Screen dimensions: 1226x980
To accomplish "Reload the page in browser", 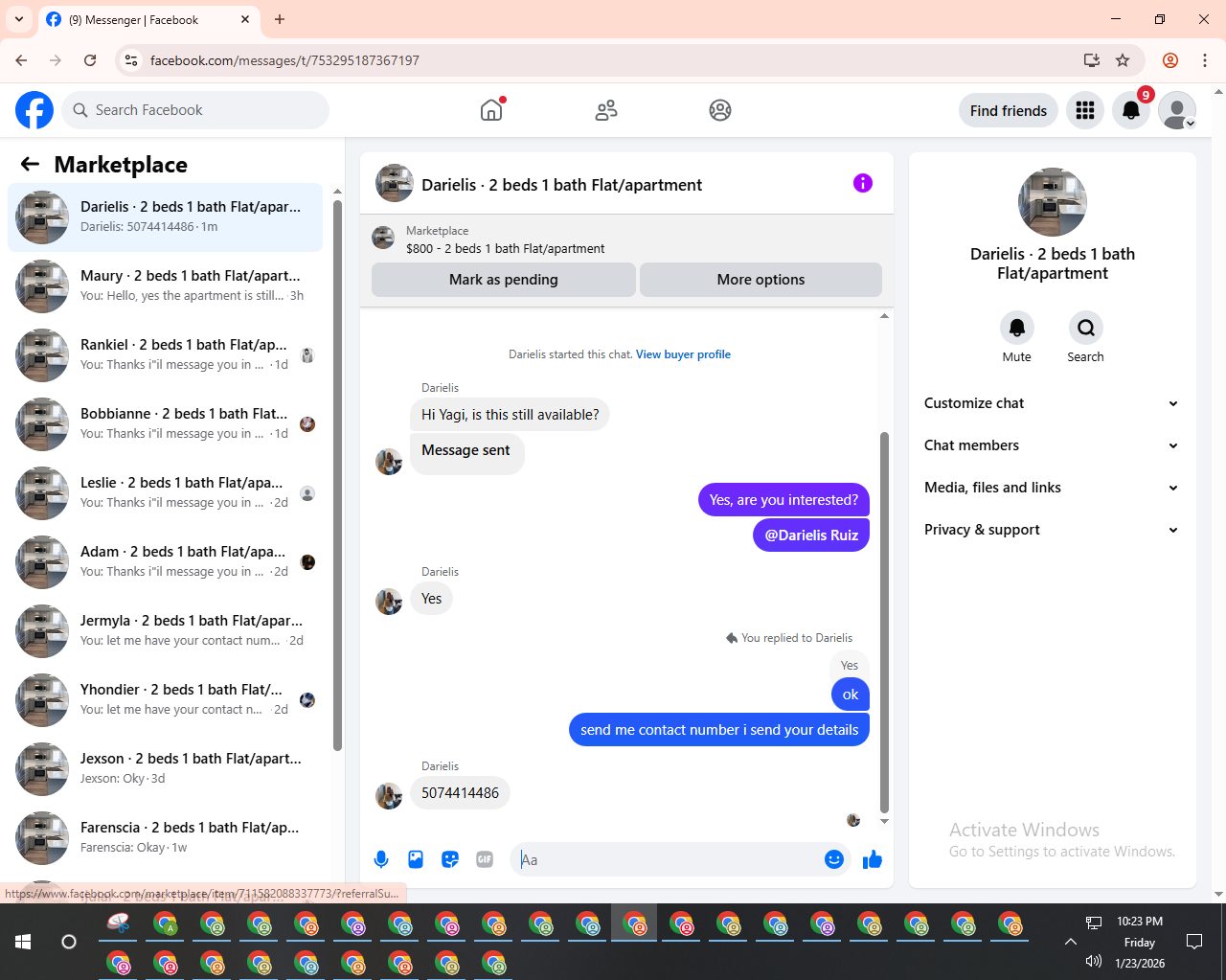I will 90,60.
